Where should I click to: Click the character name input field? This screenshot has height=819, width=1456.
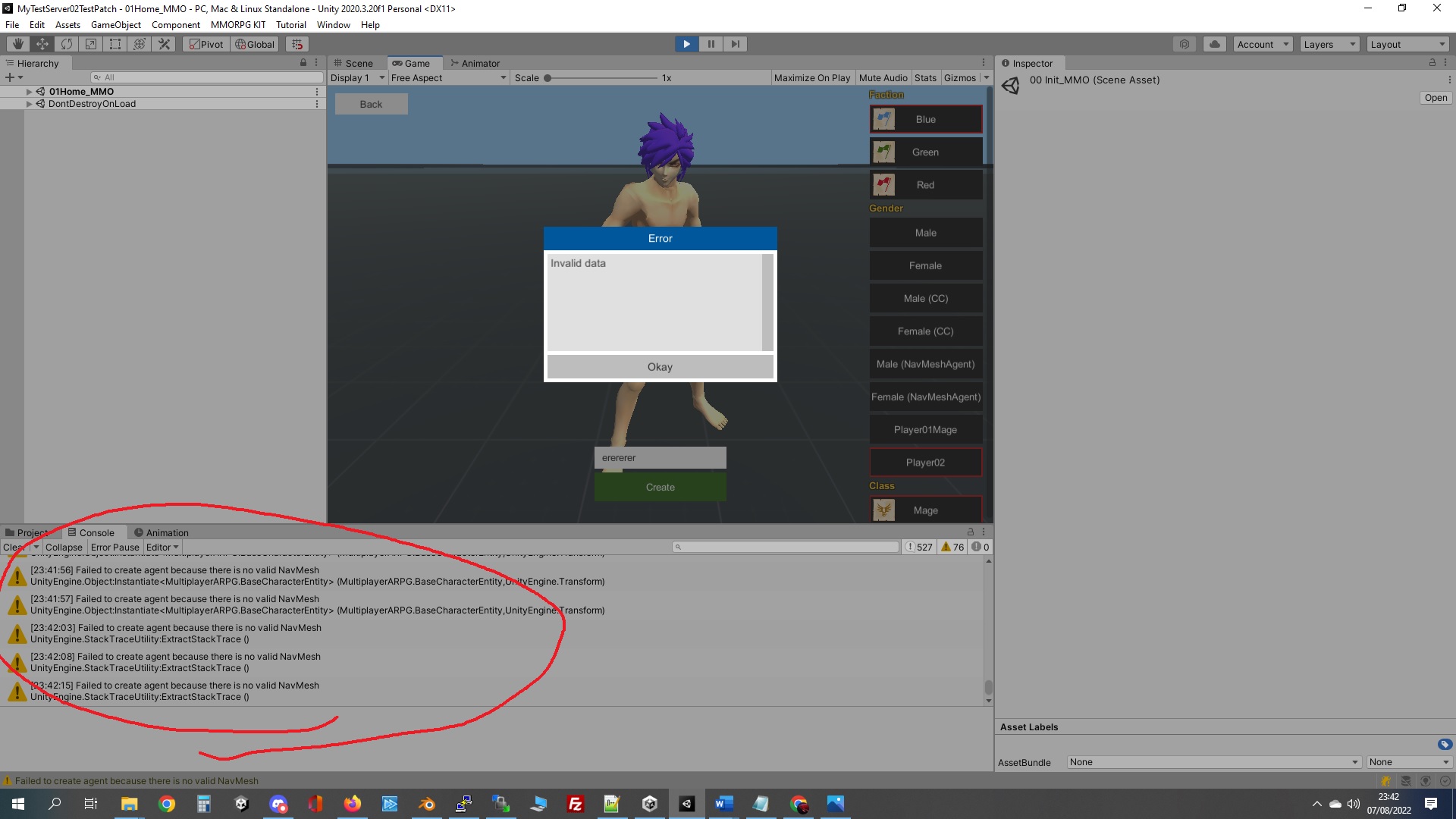[660, 458]
